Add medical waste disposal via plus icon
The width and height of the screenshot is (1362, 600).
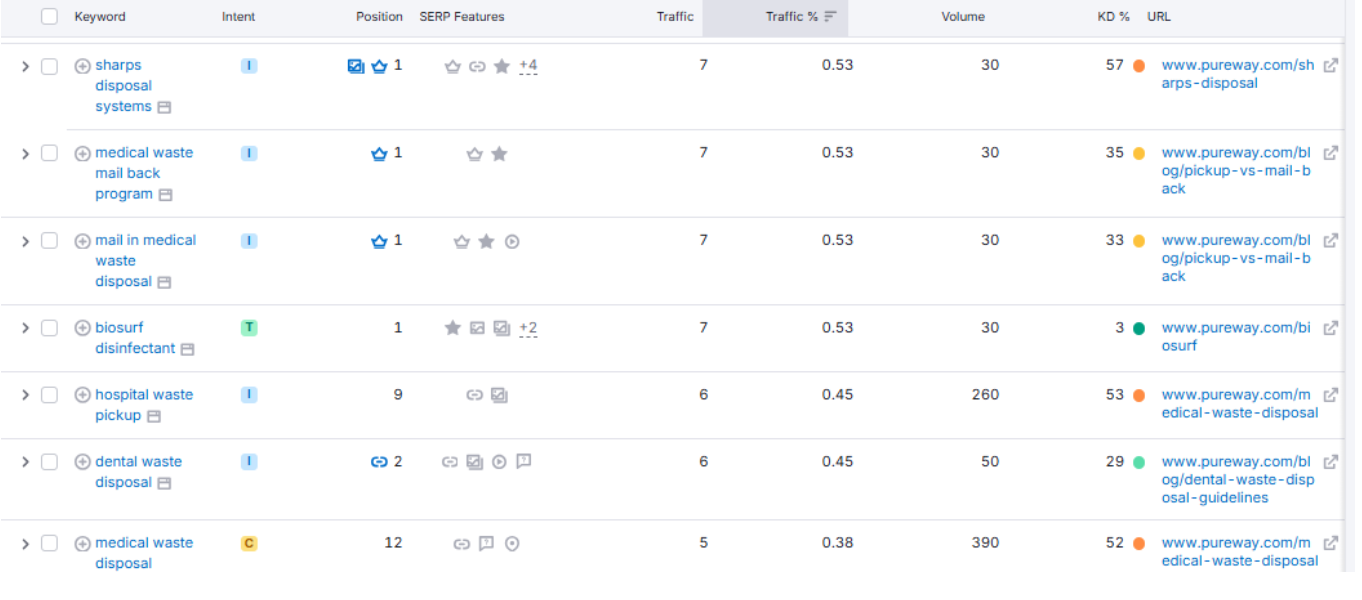(x=83, y=543)
